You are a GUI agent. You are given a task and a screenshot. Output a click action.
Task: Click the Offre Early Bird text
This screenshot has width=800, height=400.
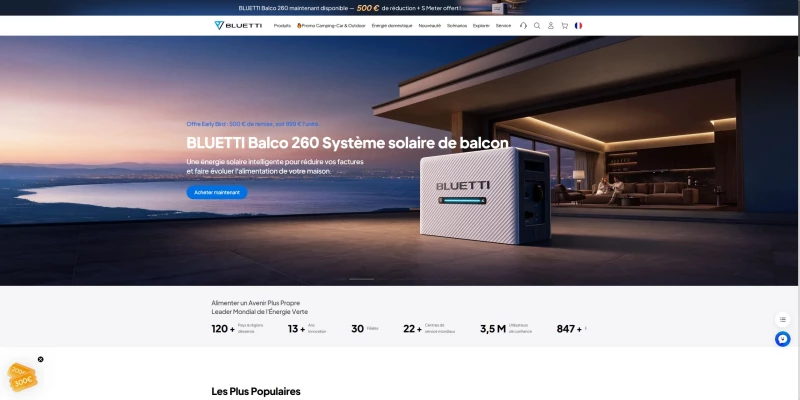(253, 123)
